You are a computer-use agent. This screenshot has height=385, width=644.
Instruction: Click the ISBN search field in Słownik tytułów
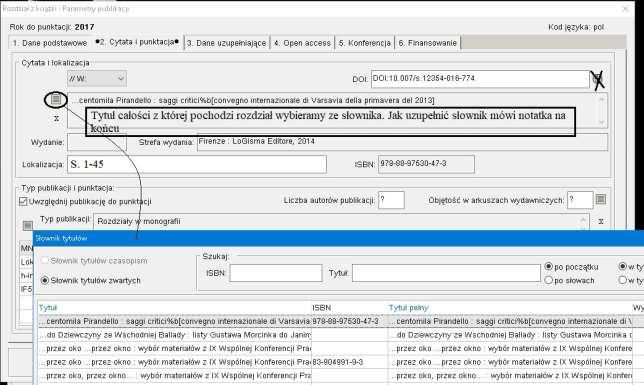click(276, 273)
